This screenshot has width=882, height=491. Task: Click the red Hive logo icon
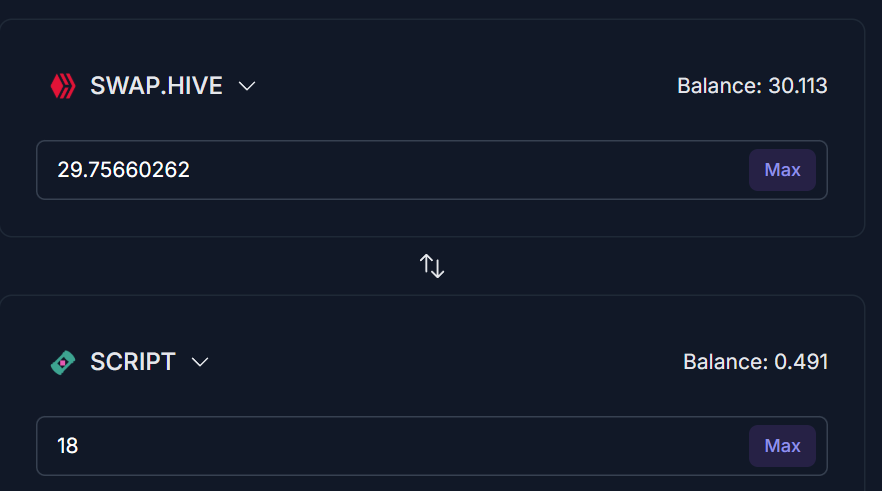[x=63, y=86]
